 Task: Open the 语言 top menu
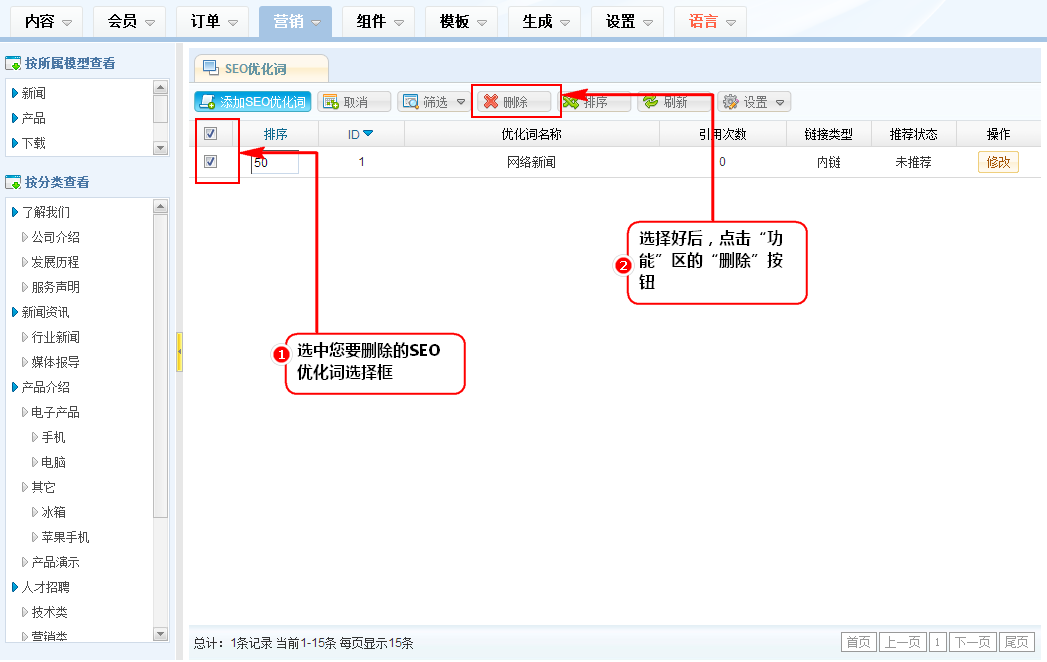pos(710,21)
